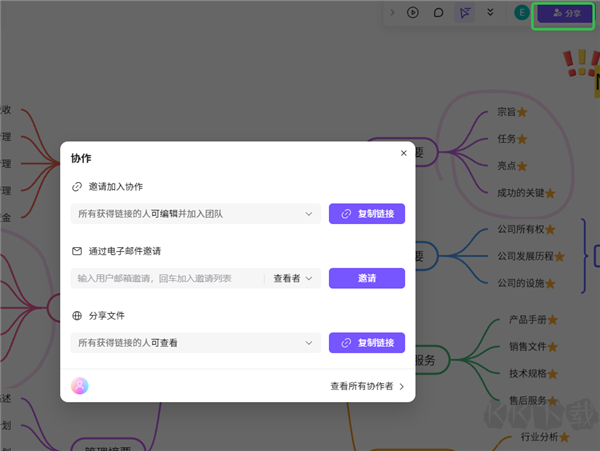Click the small arrow at toolbar's left edge
Screen dimensions: 600x451
click(x=392, y=13)
